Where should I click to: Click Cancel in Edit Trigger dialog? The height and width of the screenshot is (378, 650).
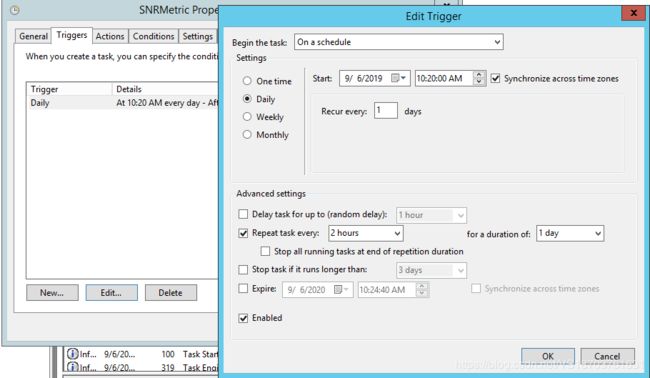[607, 356]
